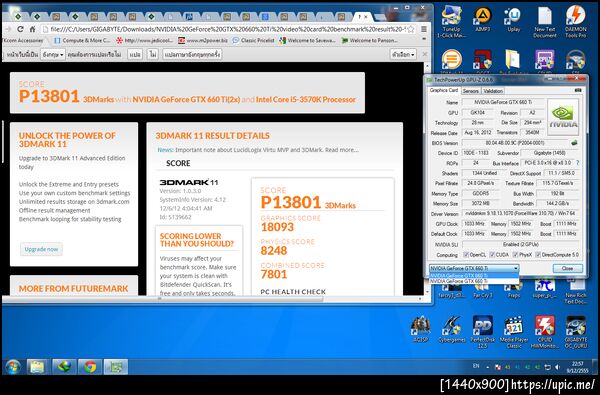Open the TuneUp 1-Click Maintenance desktop shortcut
600x395 pixels.
(x=451, y=21)
